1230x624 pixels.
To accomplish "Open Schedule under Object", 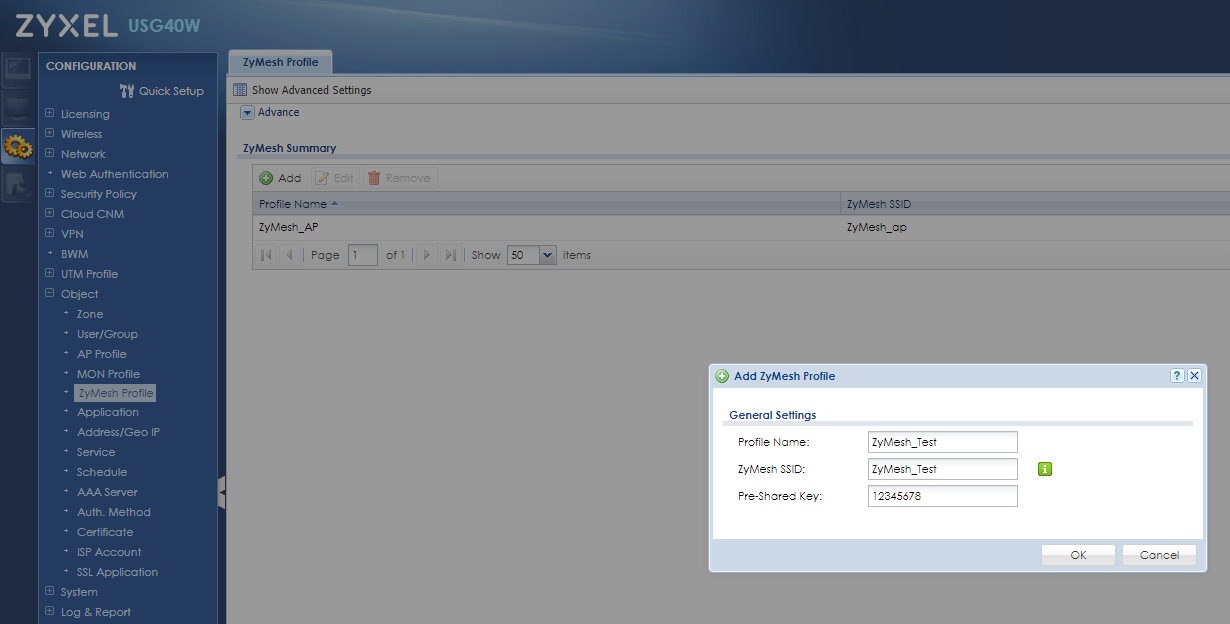I will [x=102, y=472].
